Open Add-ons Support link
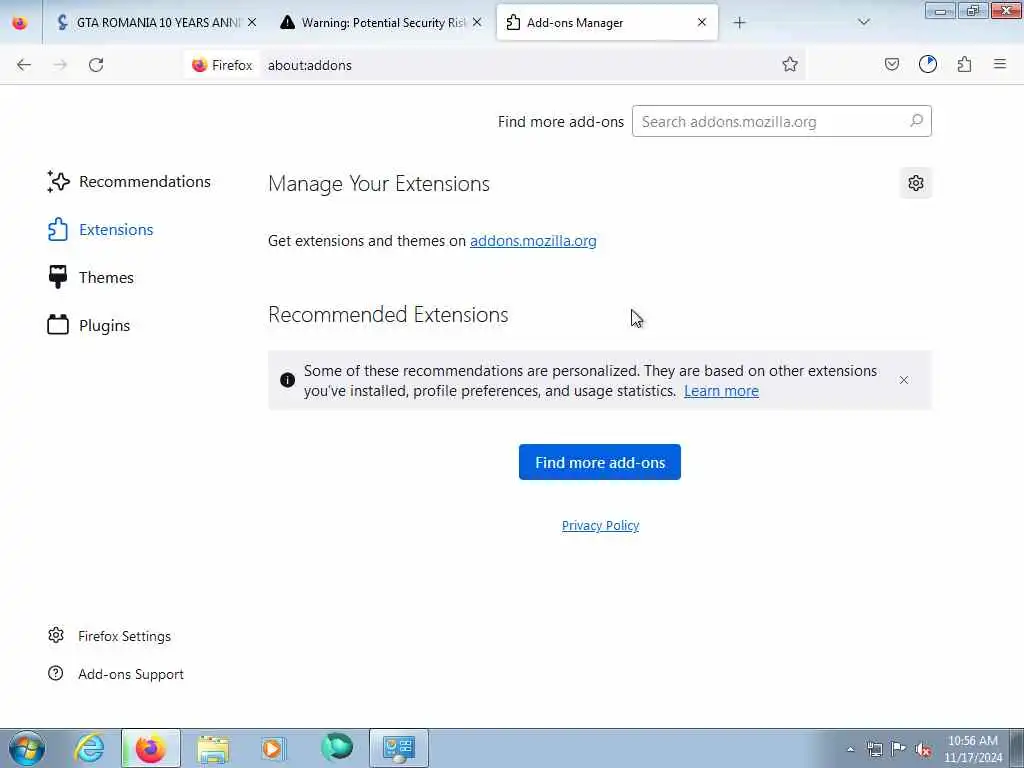Image resolution: width=1024 pixels, height=768 pixels. (116, 674)
